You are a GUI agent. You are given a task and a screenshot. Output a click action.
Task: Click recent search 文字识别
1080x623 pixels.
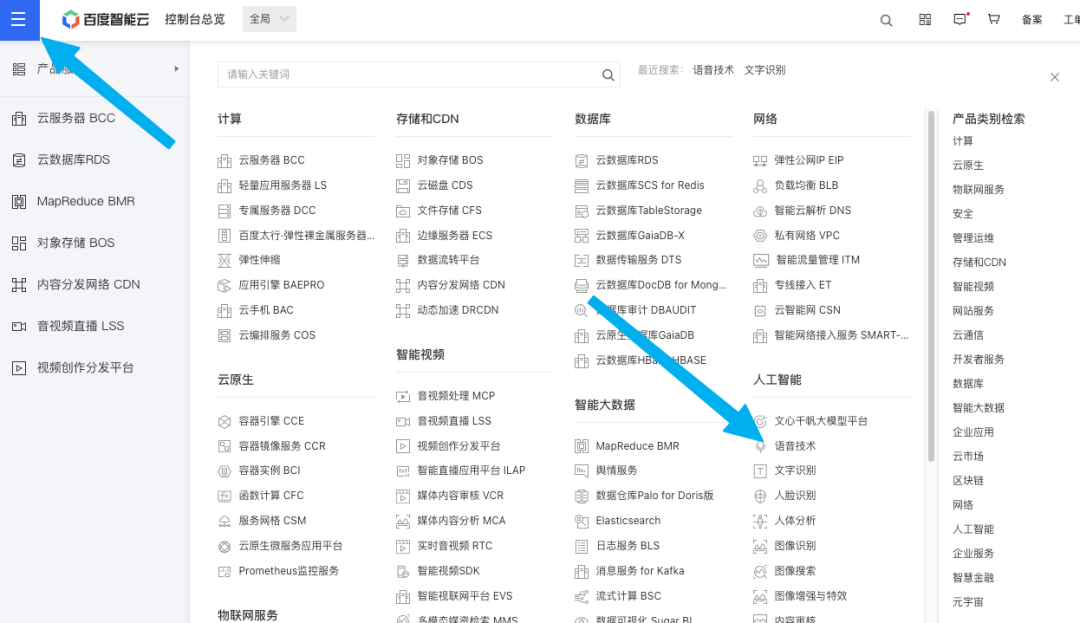765,70
